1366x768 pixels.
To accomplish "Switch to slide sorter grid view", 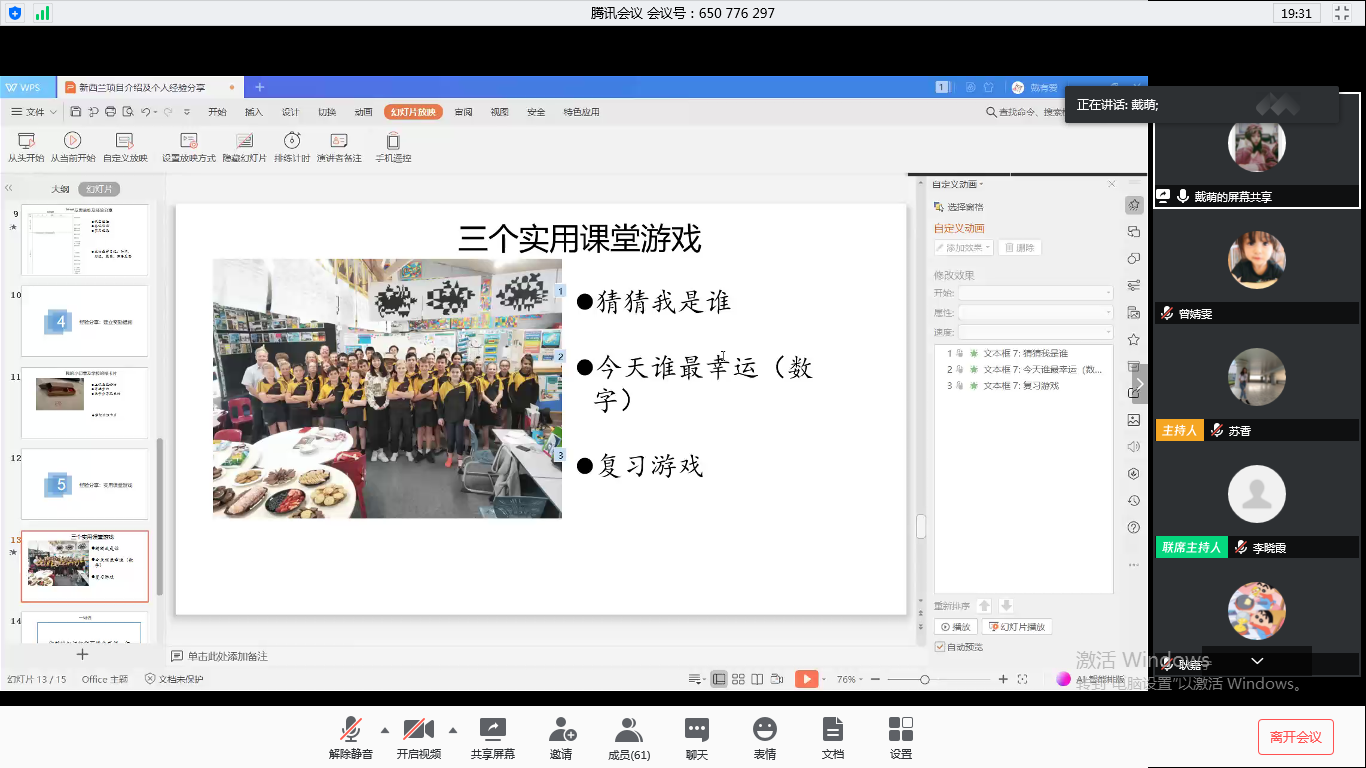I will point(738,679).
